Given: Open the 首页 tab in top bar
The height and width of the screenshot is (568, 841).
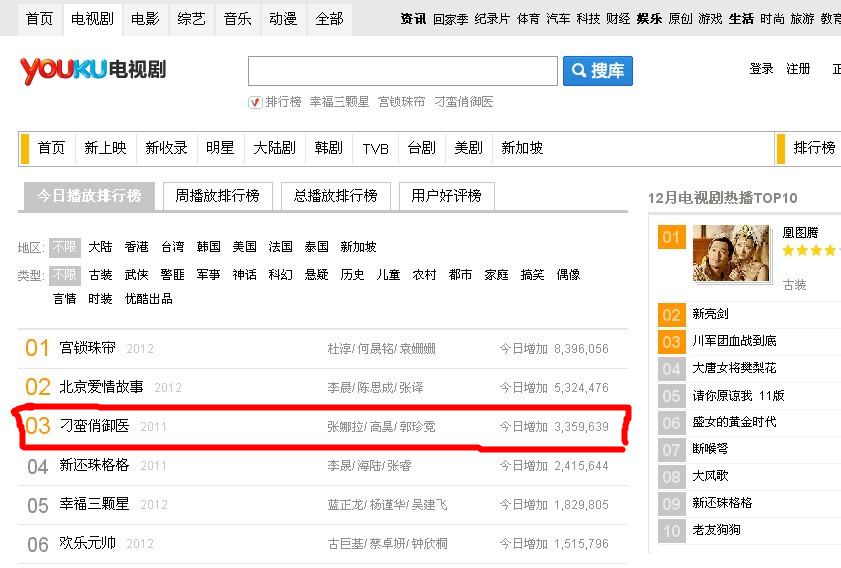Looking at the screenshot, I should tap(40, 19).
